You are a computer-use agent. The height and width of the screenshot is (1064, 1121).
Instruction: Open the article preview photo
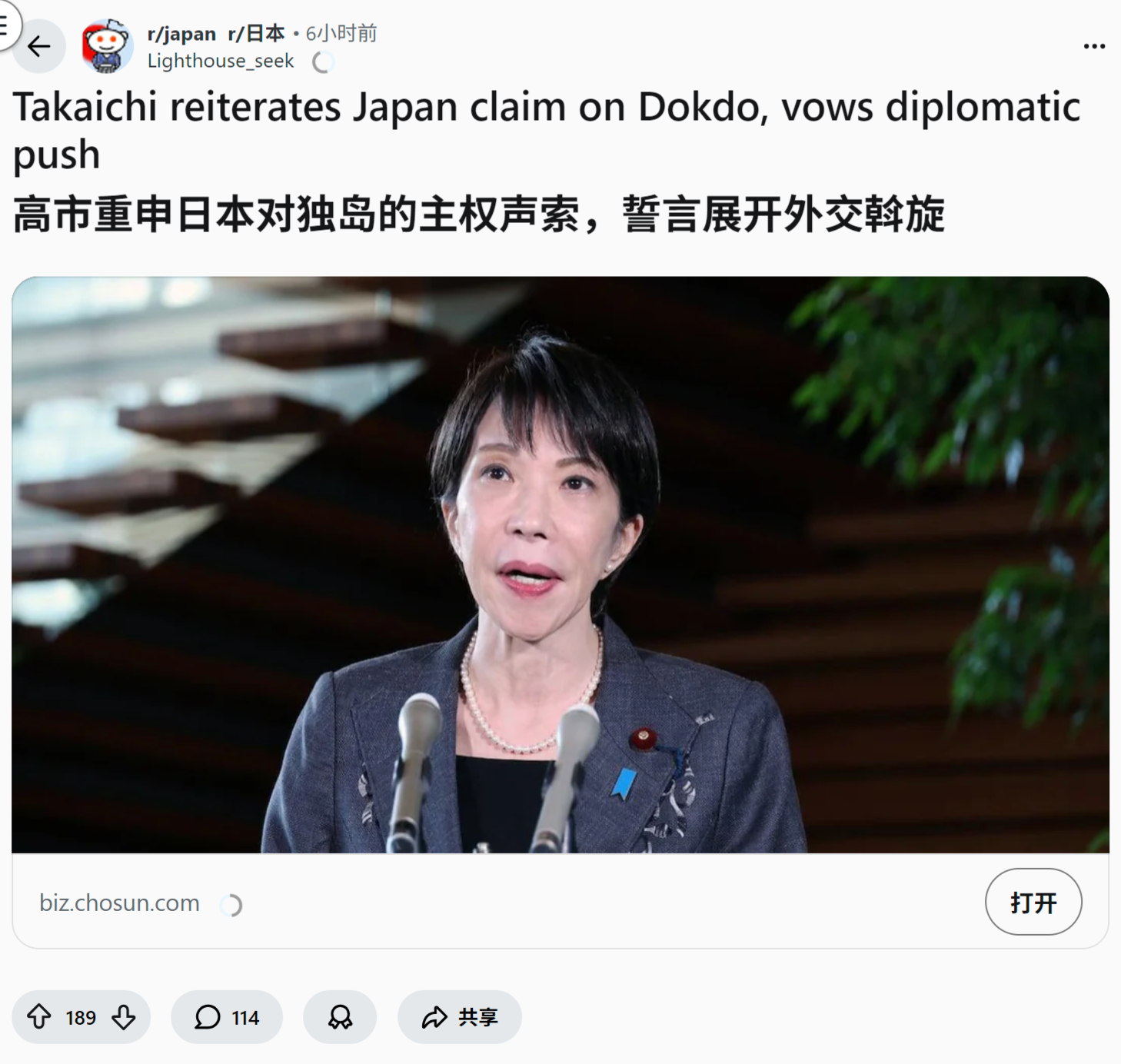pyautogui.click(x=560, y=565)
